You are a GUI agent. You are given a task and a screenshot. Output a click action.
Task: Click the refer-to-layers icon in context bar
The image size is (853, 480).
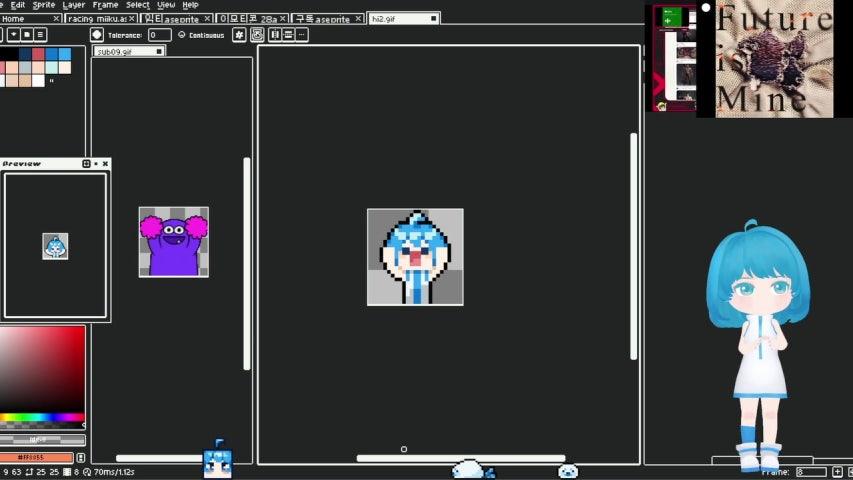[x=257, y=35]
